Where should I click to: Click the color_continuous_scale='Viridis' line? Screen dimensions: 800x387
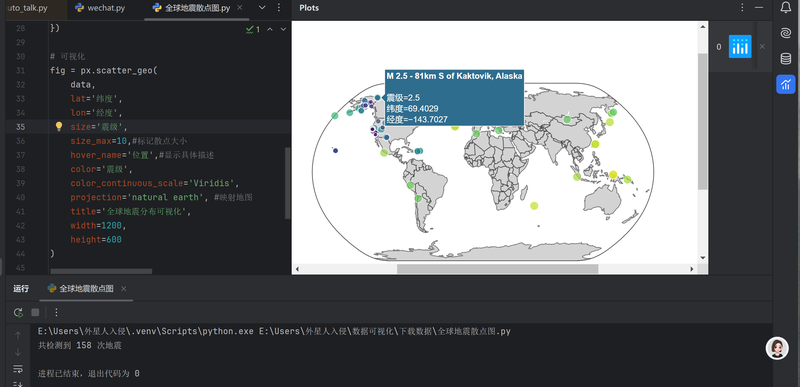click(x=155, y=183)
